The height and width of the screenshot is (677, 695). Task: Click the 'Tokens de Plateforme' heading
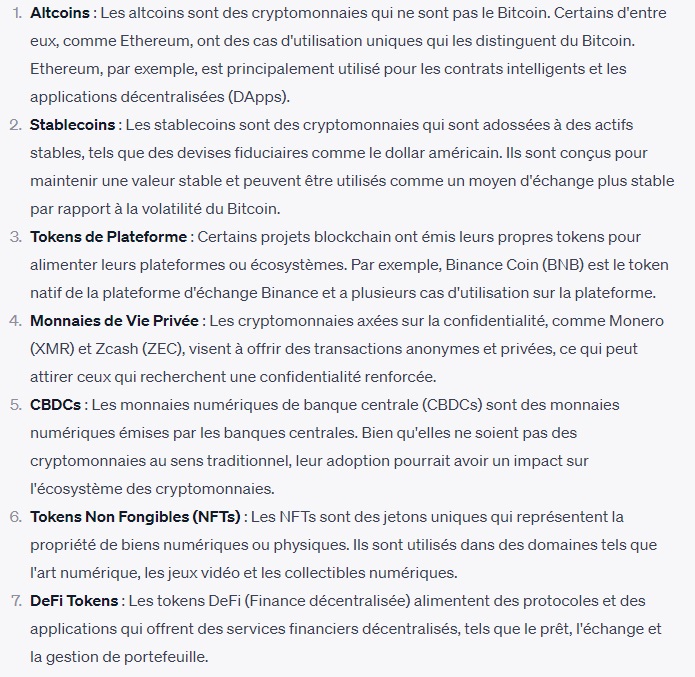pyautogui.click(x=109, y=237)
